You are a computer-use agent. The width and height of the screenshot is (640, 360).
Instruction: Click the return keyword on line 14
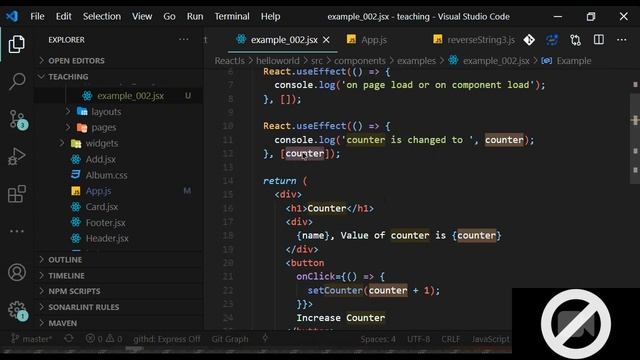point(280,181)
